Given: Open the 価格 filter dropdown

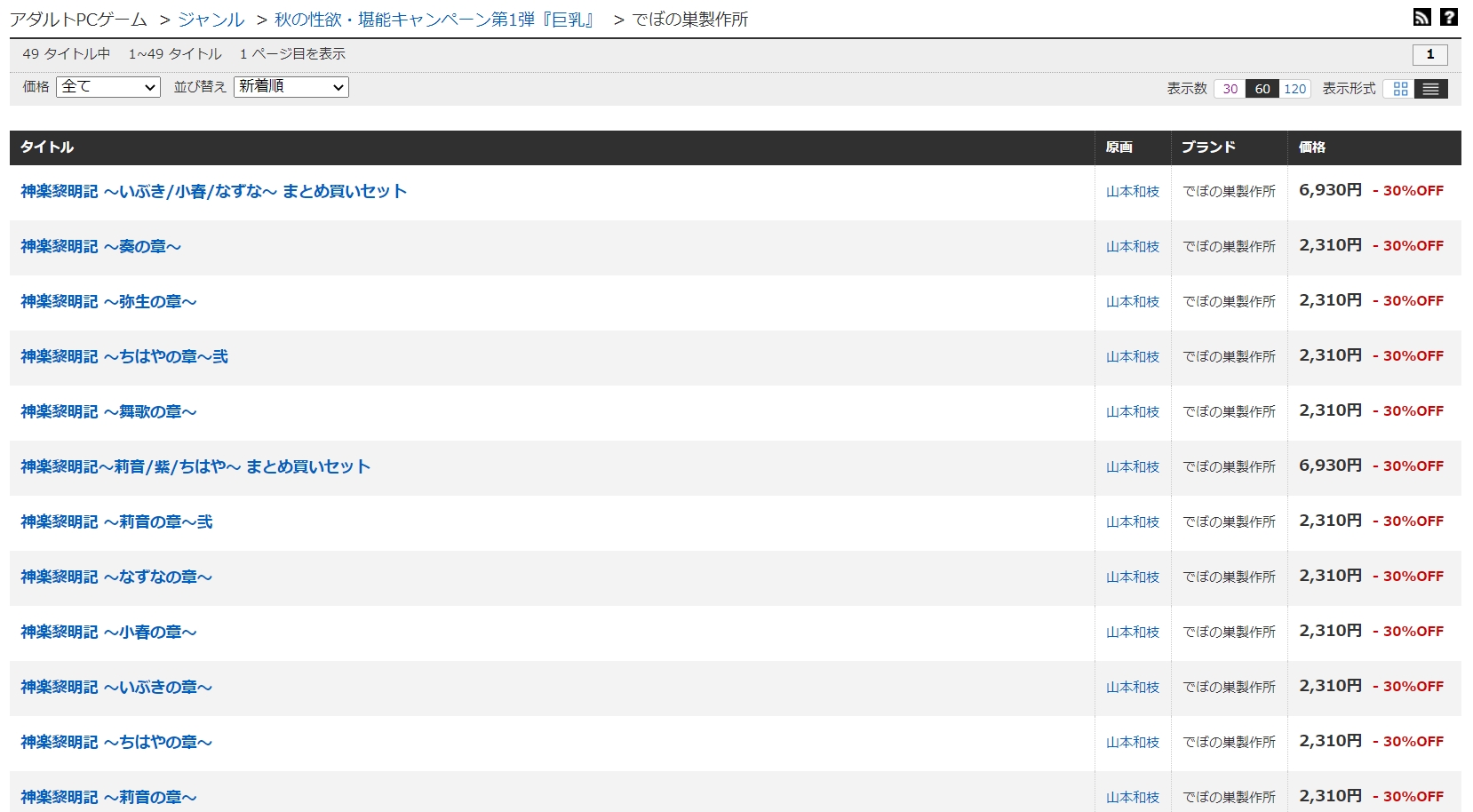Looking at the screenshot, I should point(108,87).
